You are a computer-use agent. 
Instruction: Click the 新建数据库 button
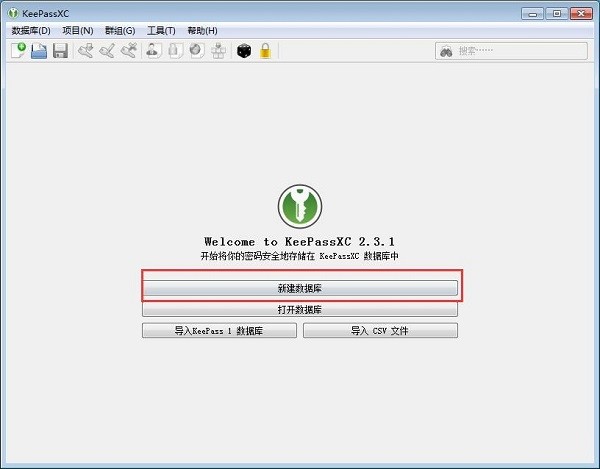(x=300, y=288)
